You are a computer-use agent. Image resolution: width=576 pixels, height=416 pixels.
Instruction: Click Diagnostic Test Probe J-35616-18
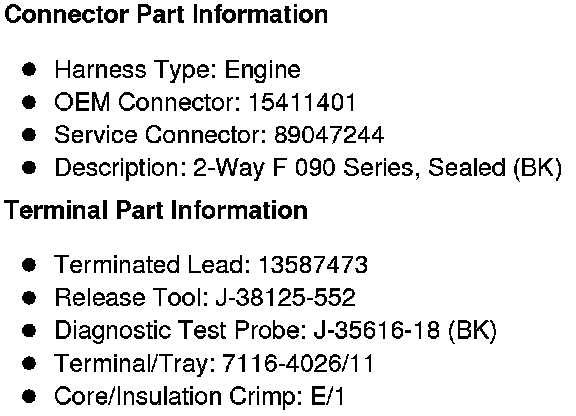click(405, 330)
